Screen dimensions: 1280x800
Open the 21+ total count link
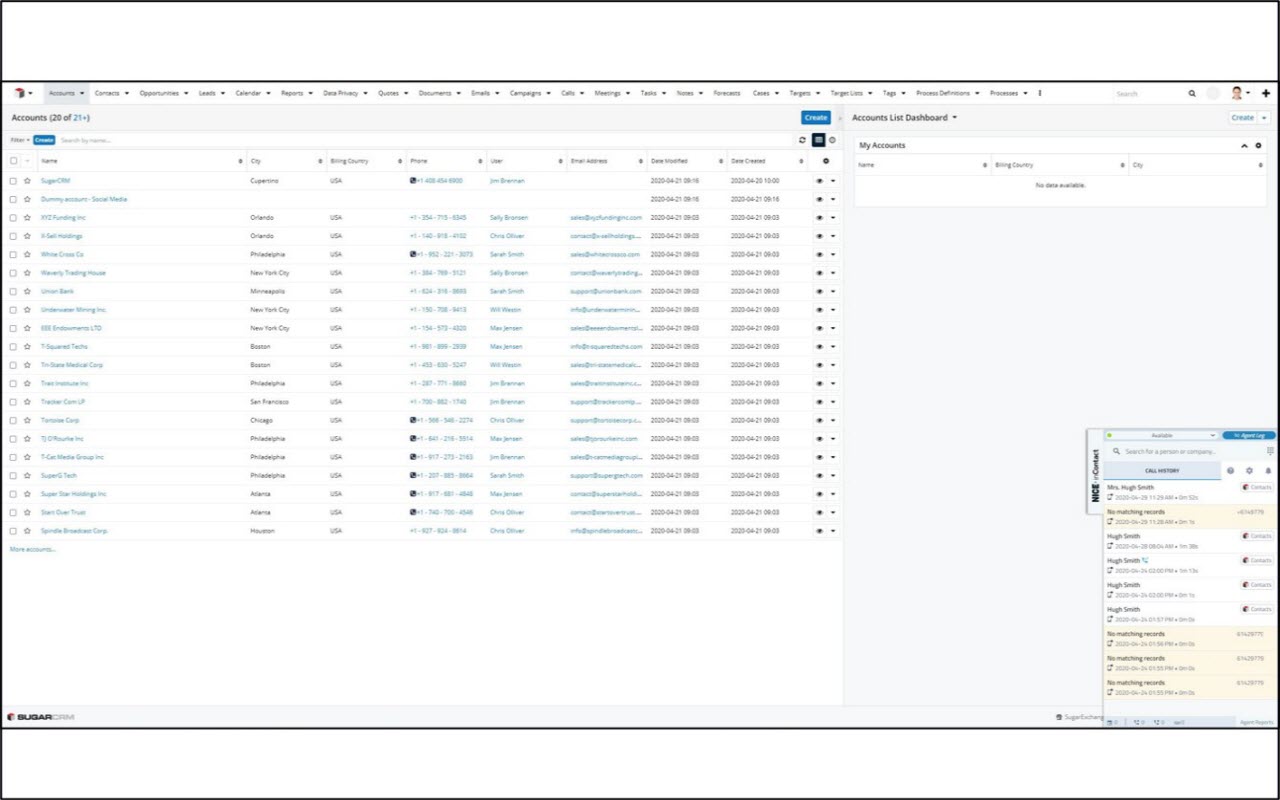pos(79,118)
